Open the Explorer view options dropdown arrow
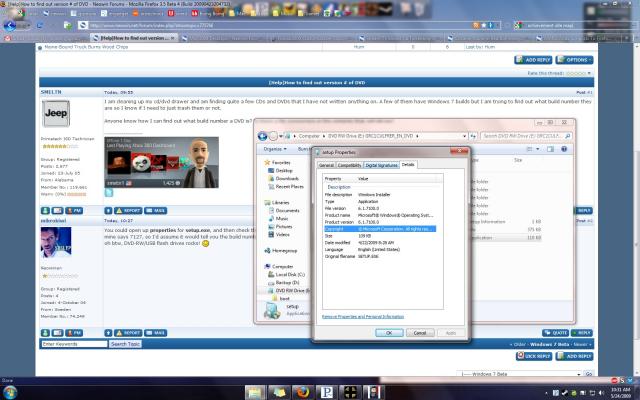Image resolution: width=640 pixels, height=400 pixels. [x=538, y=149]
